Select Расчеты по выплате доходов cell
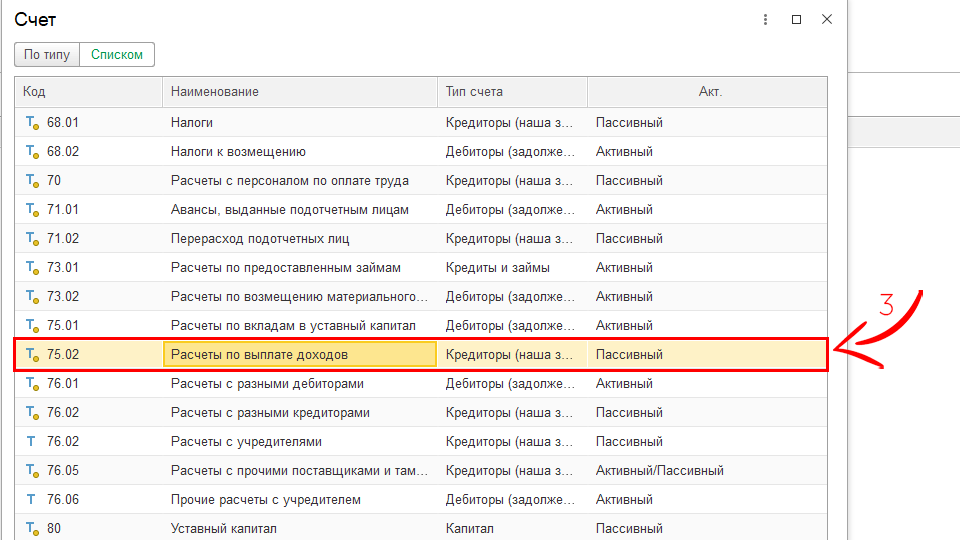Image resolution: width=960 pixels, height=540 pixels. 299,355
